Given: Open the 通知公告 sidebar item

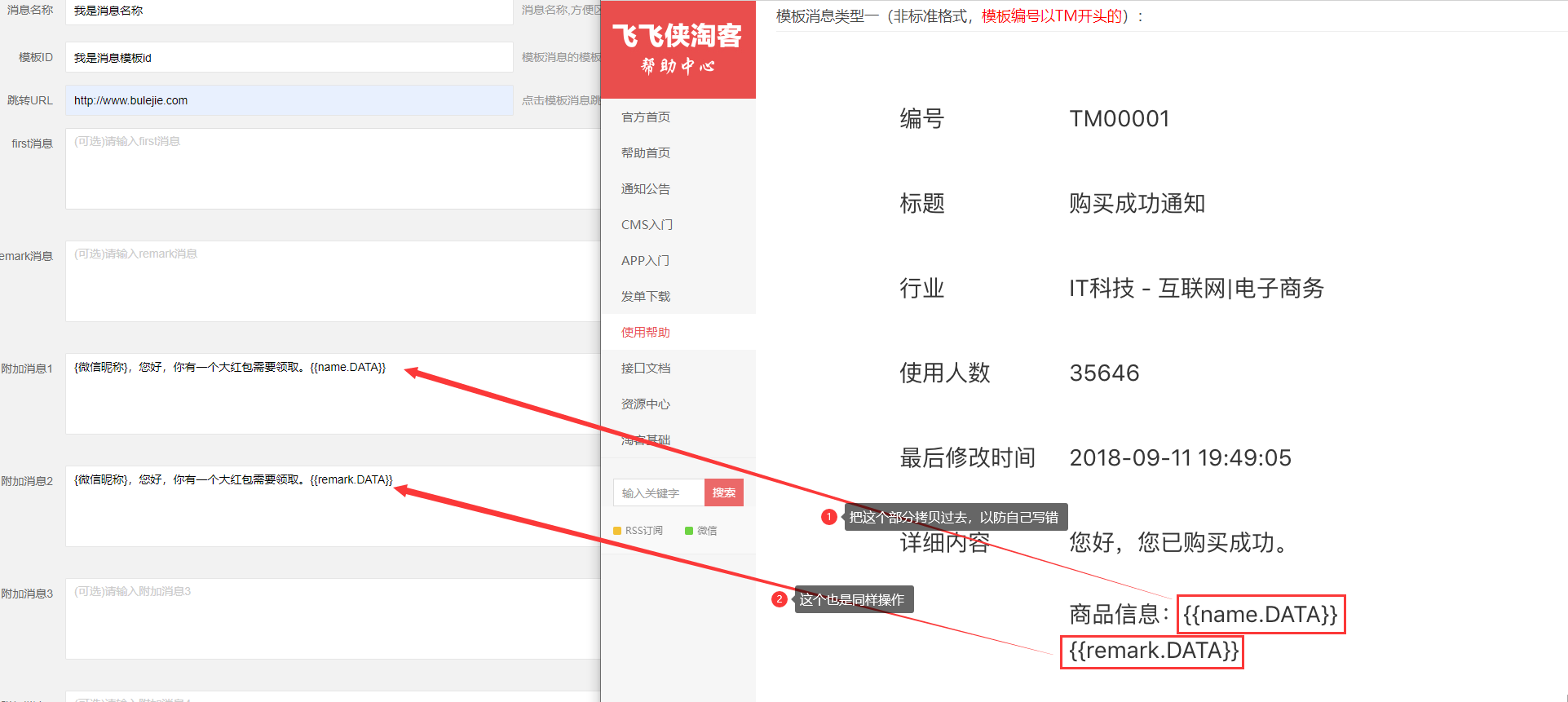Looking at the screenshot, I should [646, 189].
